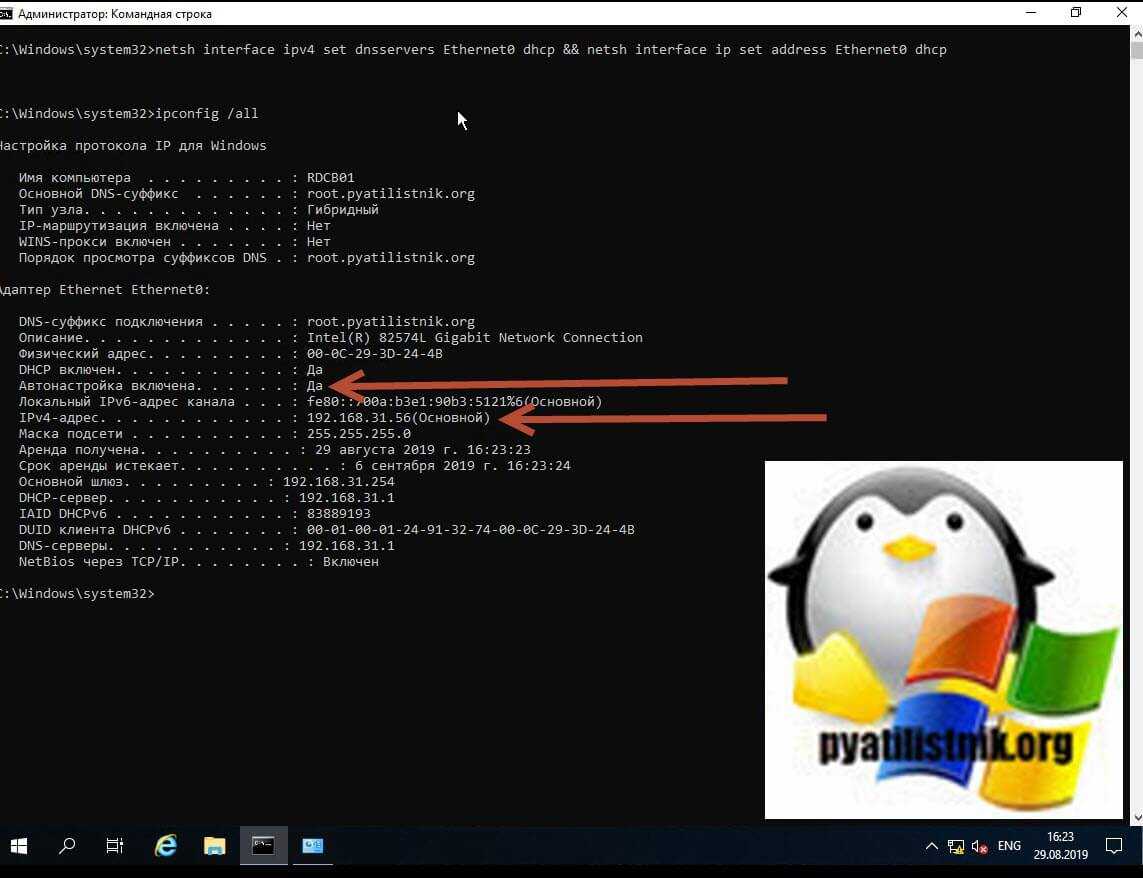Click subnet mask 255.255.255.0

[x=359, y=434]
